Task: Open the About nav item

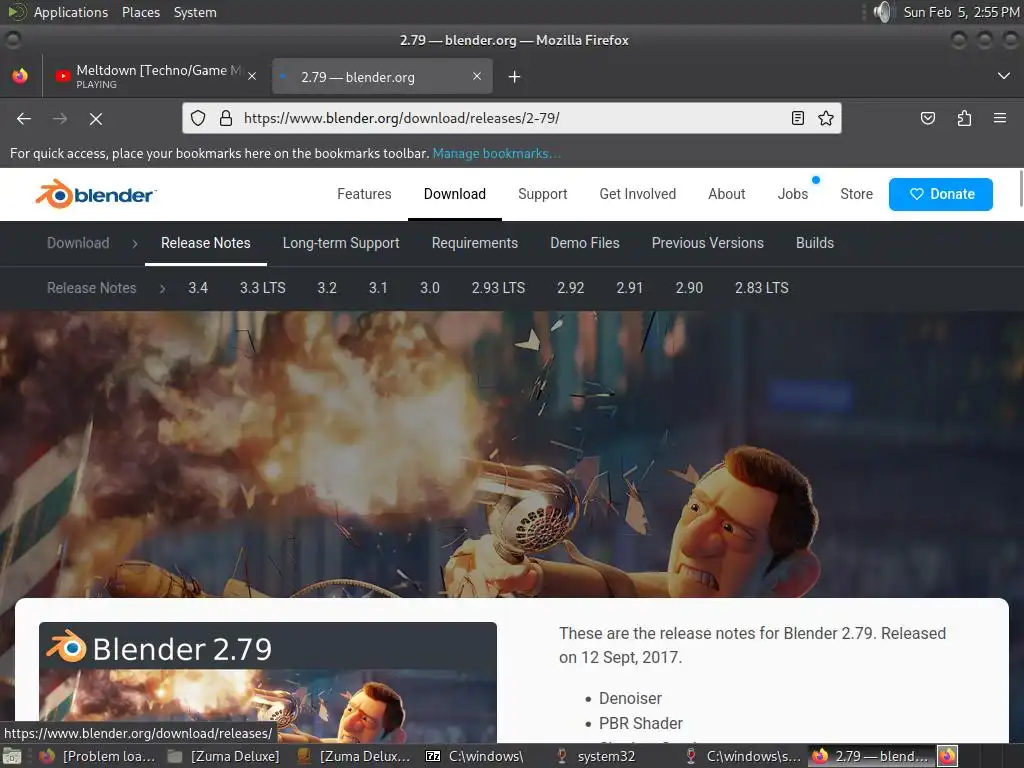Action: (x=726, y=194)
